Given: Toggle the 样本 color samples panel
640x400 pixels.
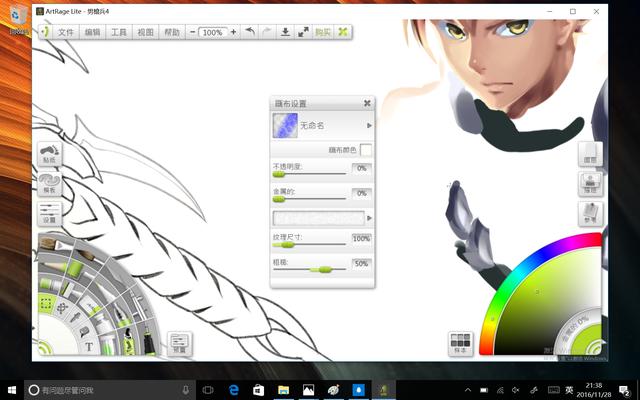Looking at the screenshot, I should (460, 343).
